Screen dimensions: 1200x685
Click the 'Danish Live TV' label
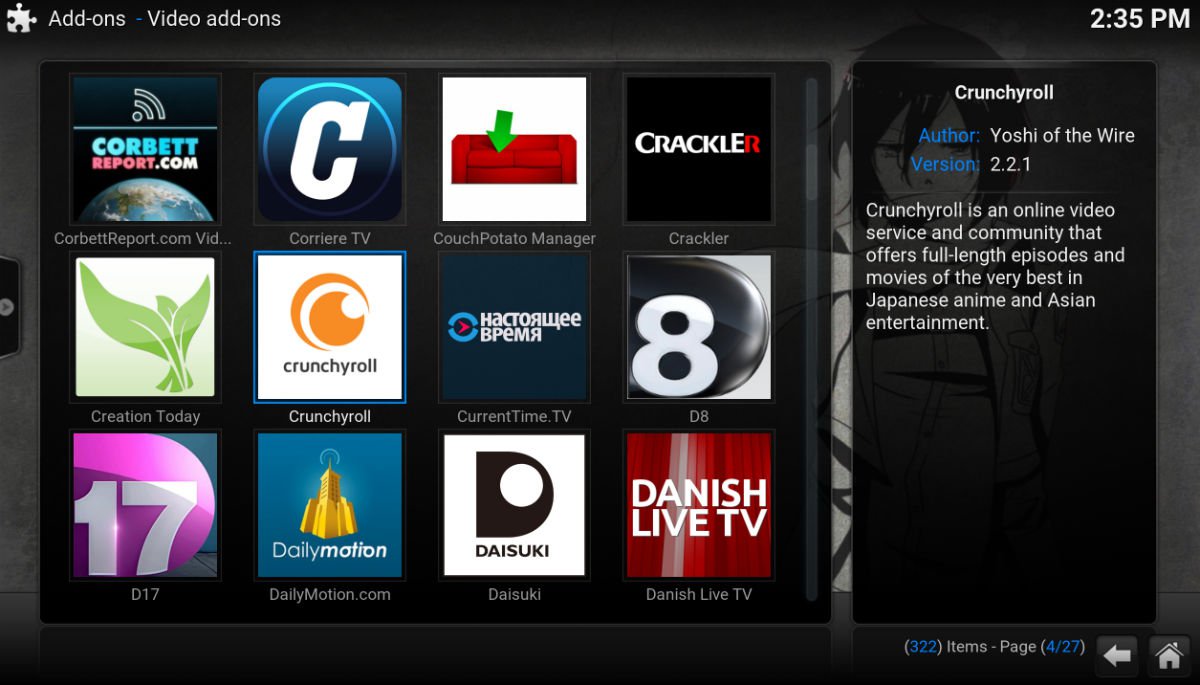tap(698, 595)
